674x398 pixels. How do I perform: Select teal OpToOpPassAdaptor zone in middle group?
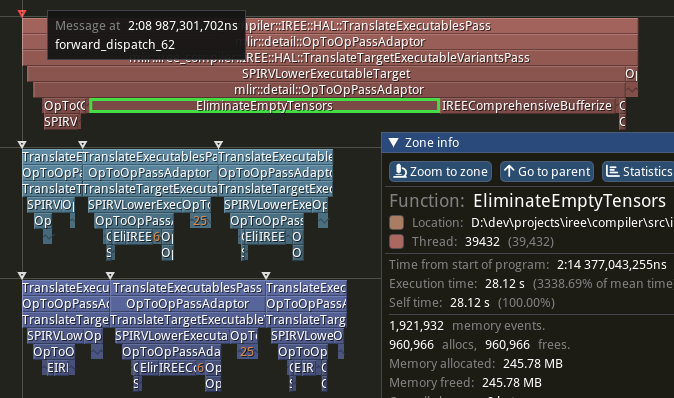click(150, 173)
